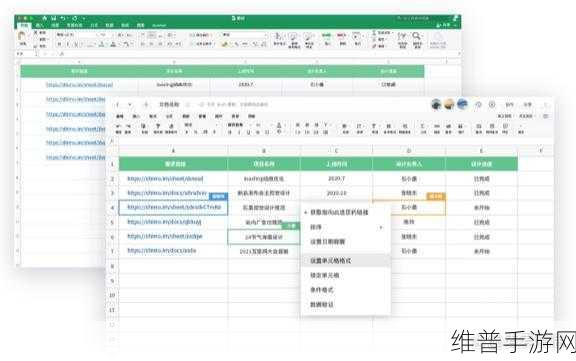Choose 条件格式 in the context menu
This screenshot has width=576, height=361.
click(x=321, y=290)
